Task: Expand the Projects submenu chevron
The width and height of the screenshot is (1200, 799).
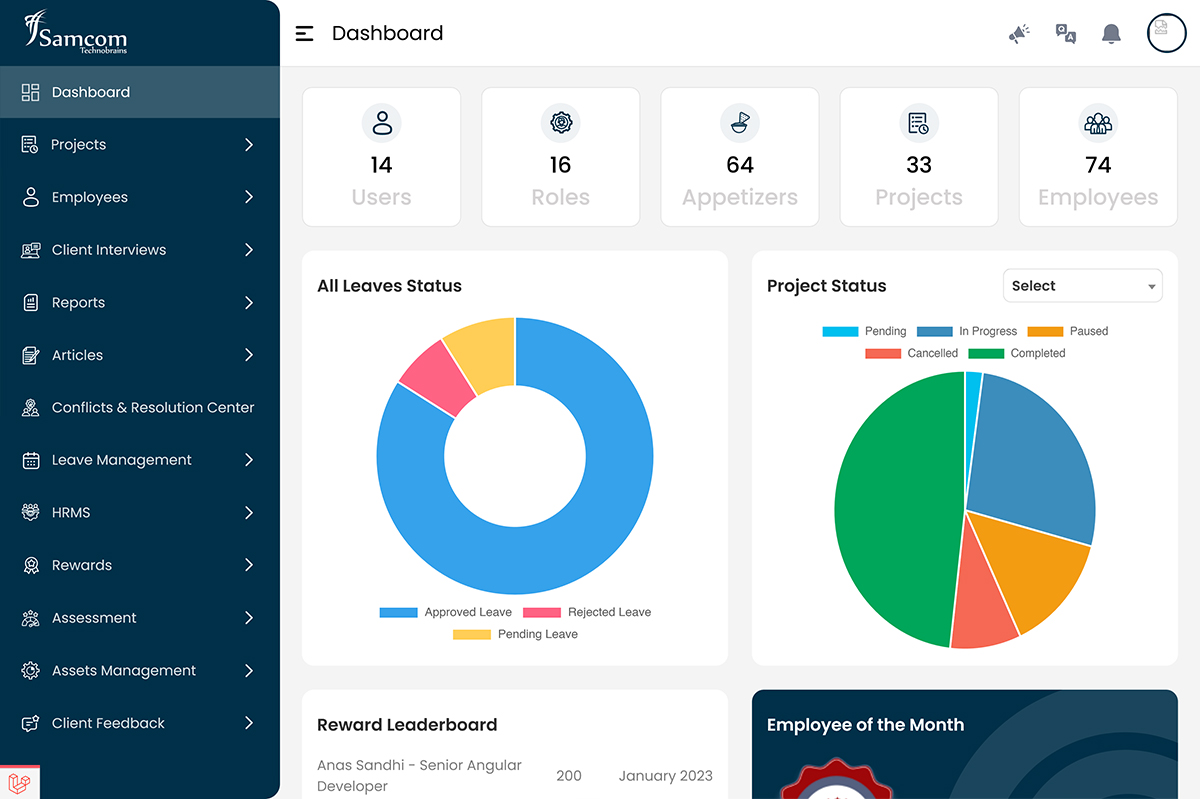Action: tap(249, 145)
